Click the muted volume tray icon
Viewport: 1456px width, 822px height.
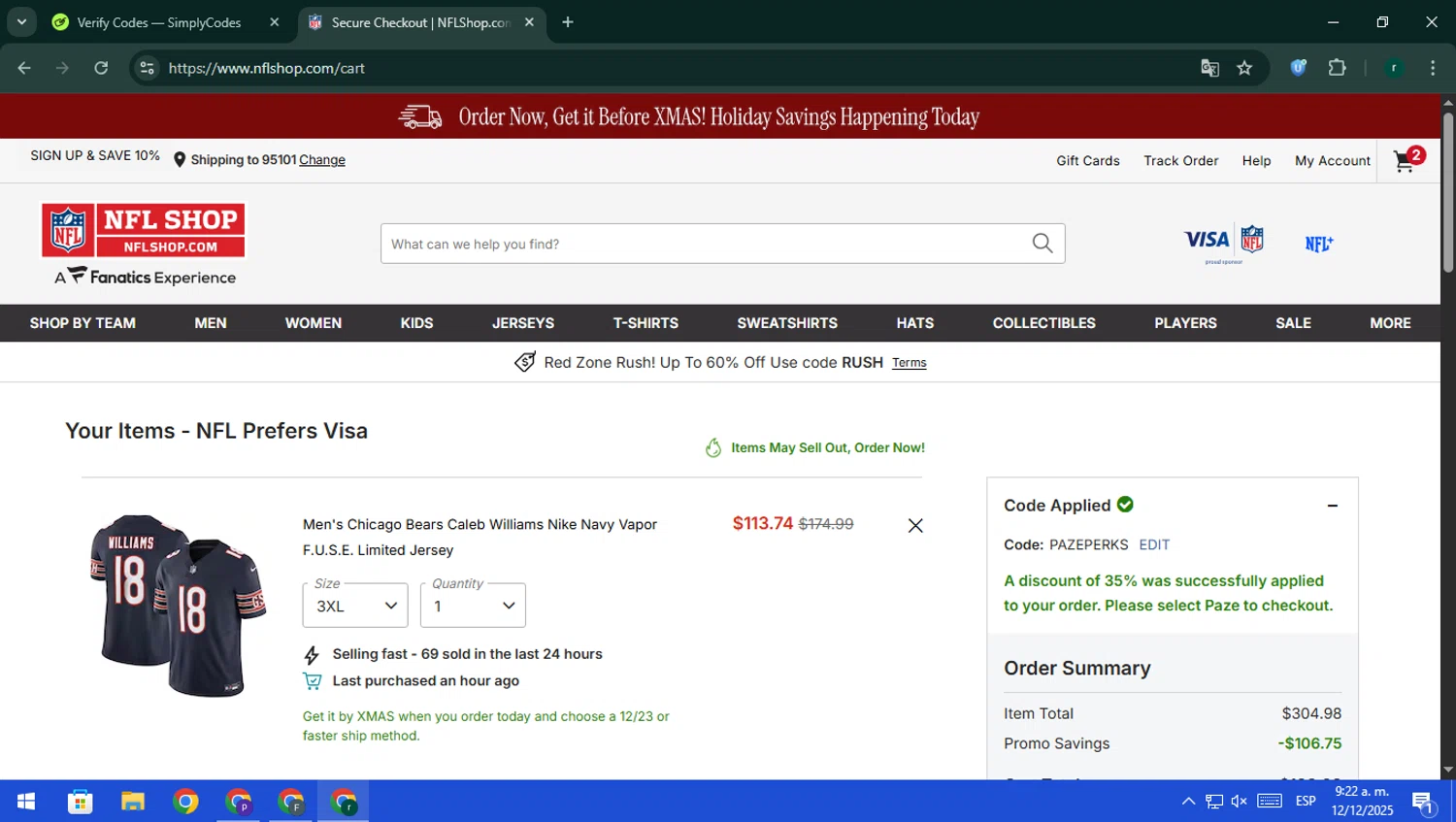[x=1240, y=801]
